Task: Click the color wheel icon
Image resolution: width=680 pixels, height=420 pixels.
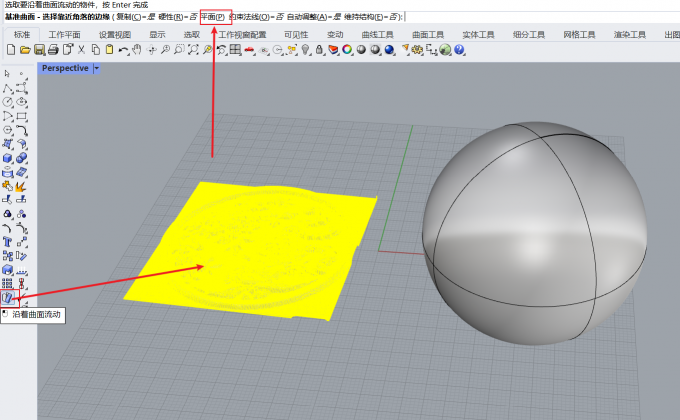Action: [347, 50]
